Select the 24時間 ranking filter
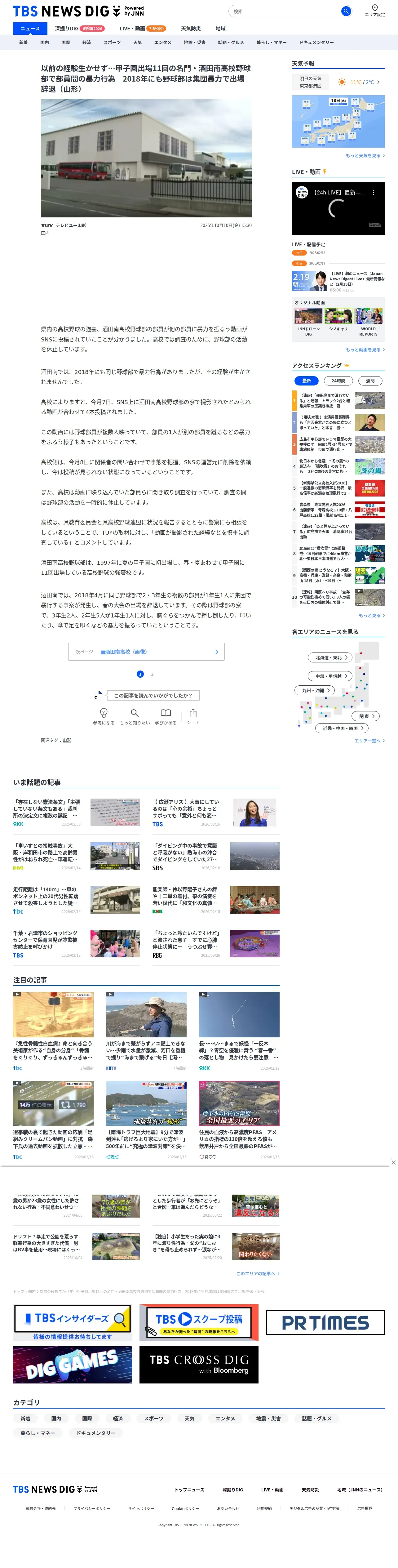398x1568 pixels. click(338, 381)
